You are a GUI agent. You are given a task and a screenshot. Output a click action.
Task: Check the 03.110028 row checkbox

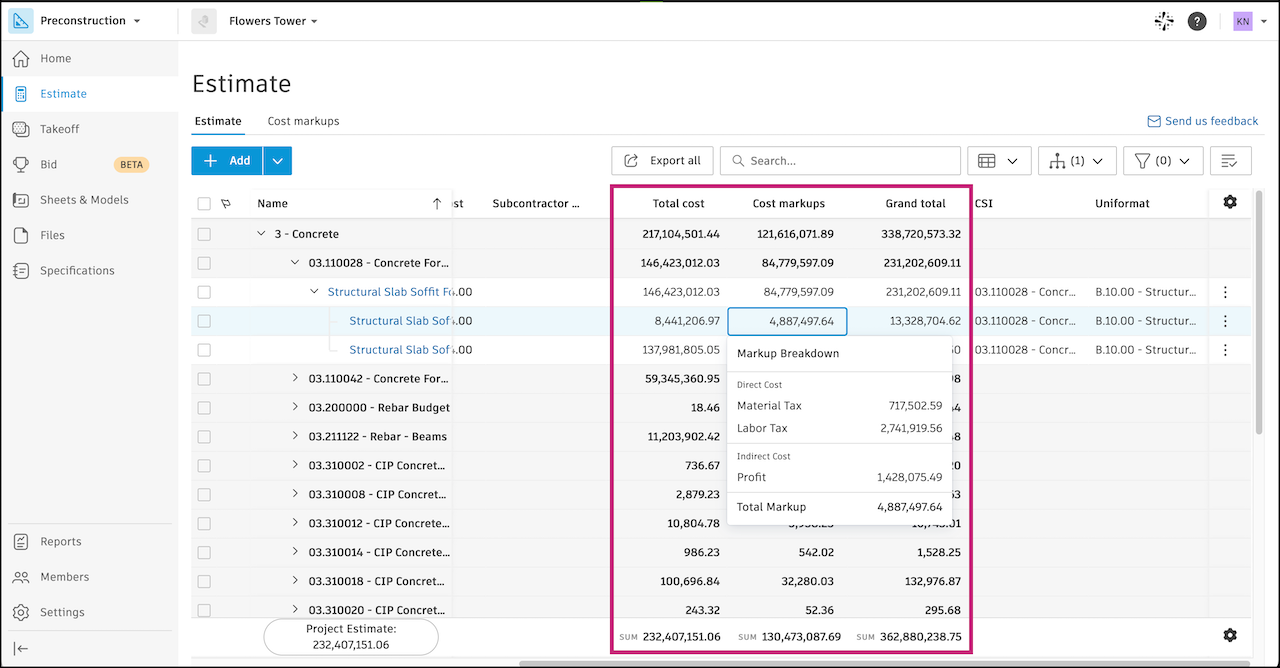204,263
